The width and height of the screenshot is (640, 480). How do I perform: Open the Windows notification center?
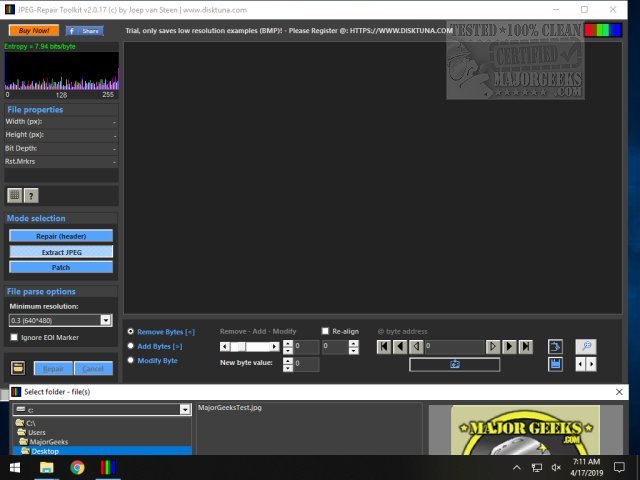click(619, 468)
